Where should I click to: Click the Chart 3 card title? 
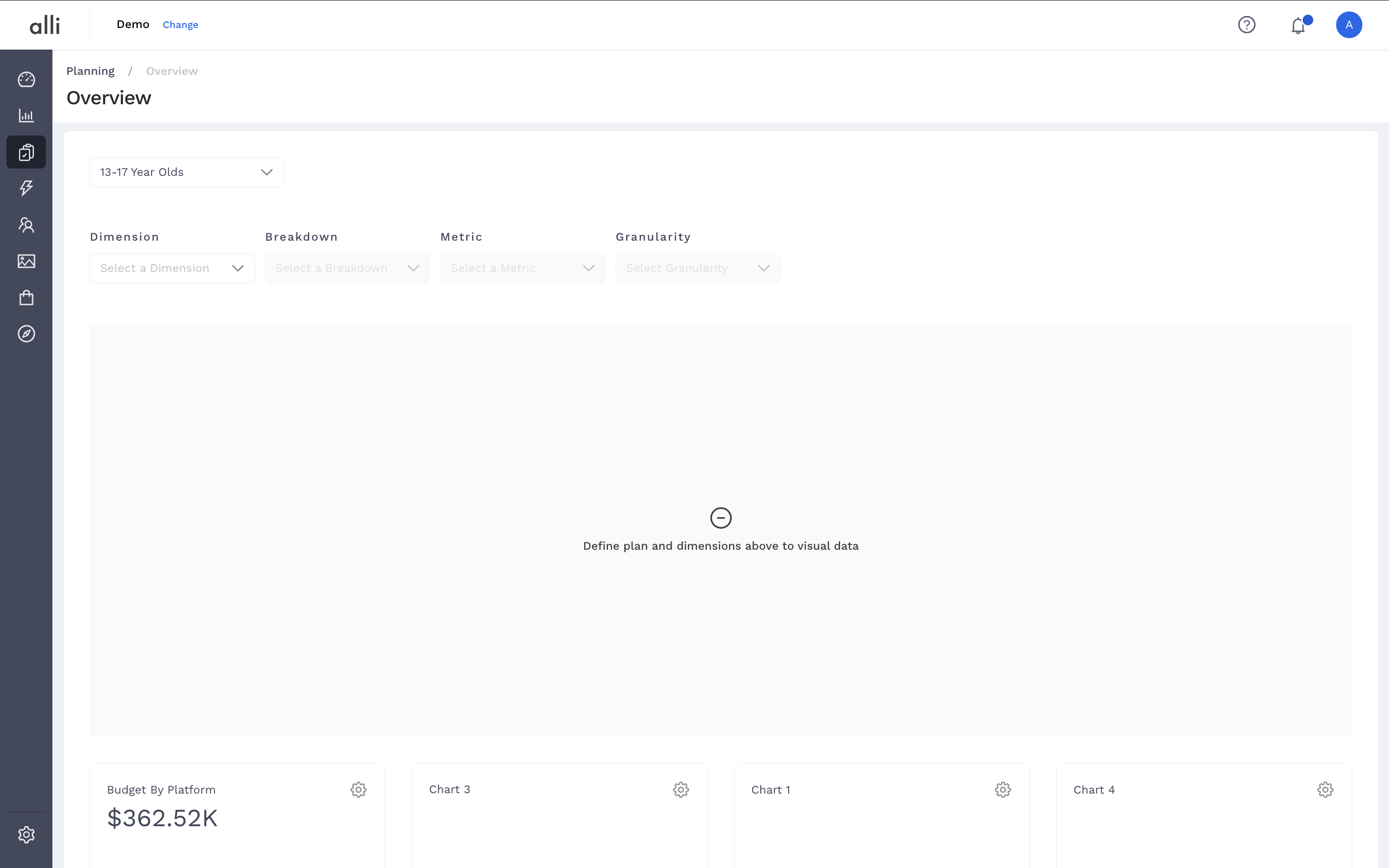(x=449, y=789)
